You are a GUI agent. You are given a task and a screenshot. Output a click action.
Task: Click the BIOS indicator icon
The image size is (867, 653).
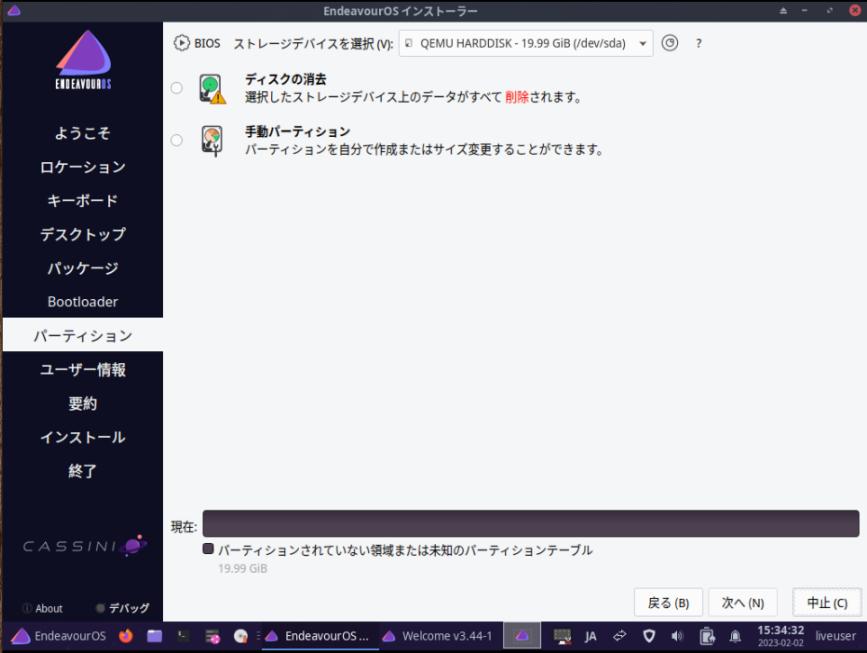(181, 43)
